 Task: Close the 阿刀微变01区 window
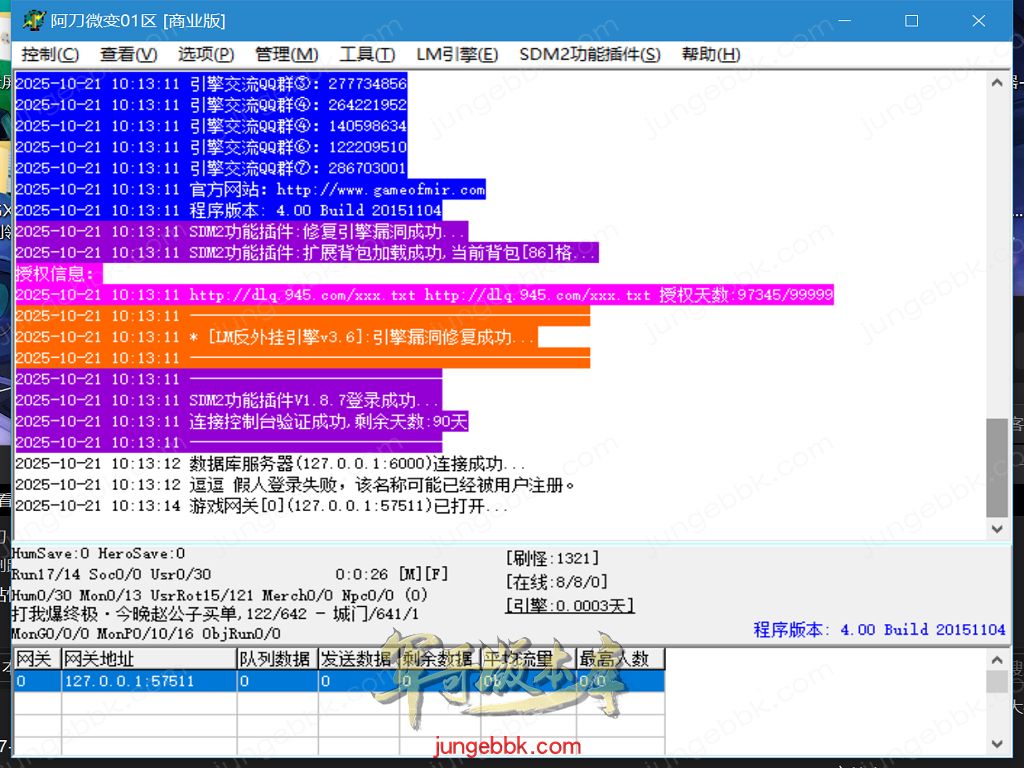[x=979, y=21]
